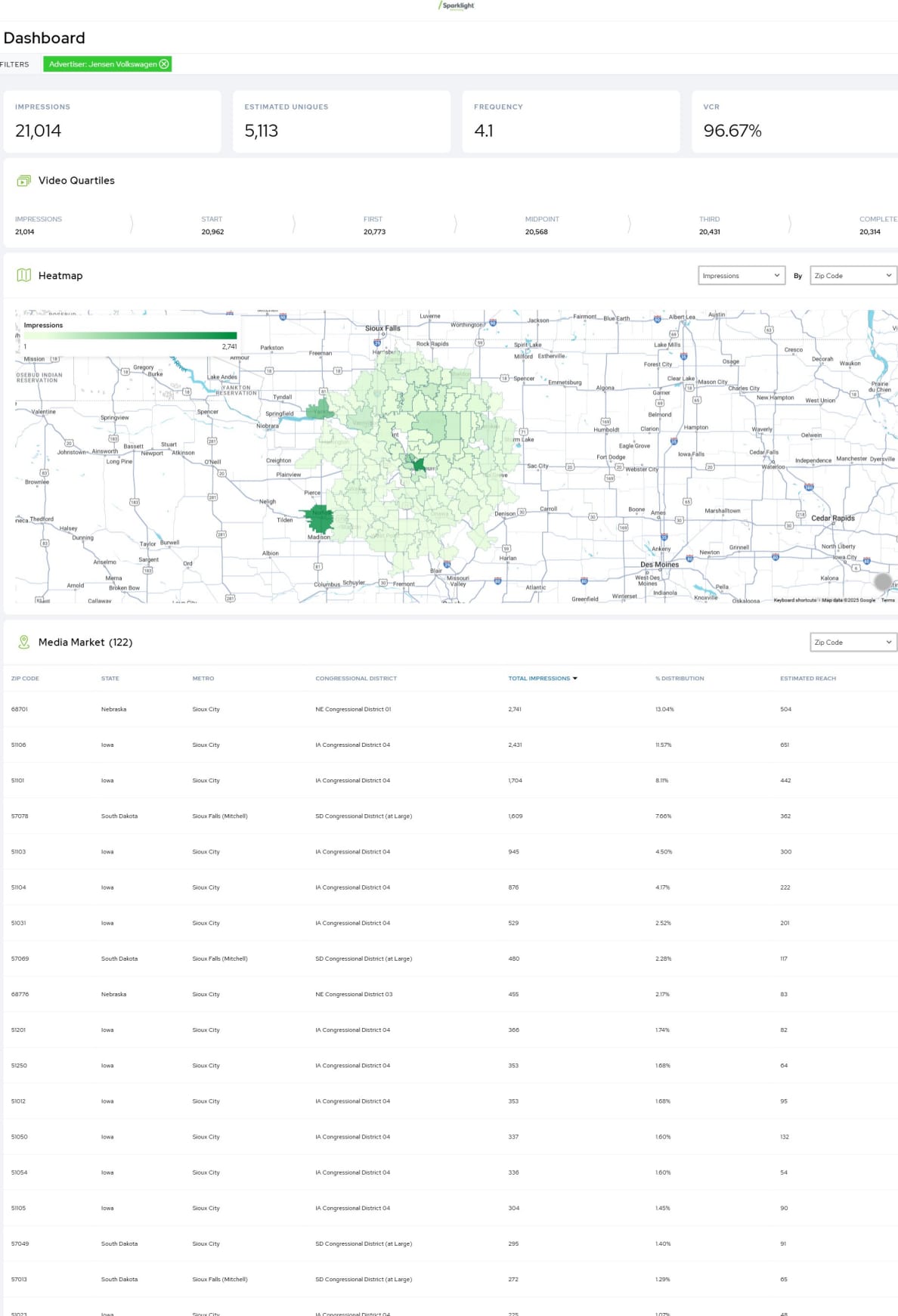
Task: Select zip code 57049 row
Action: click(449, 1243)
